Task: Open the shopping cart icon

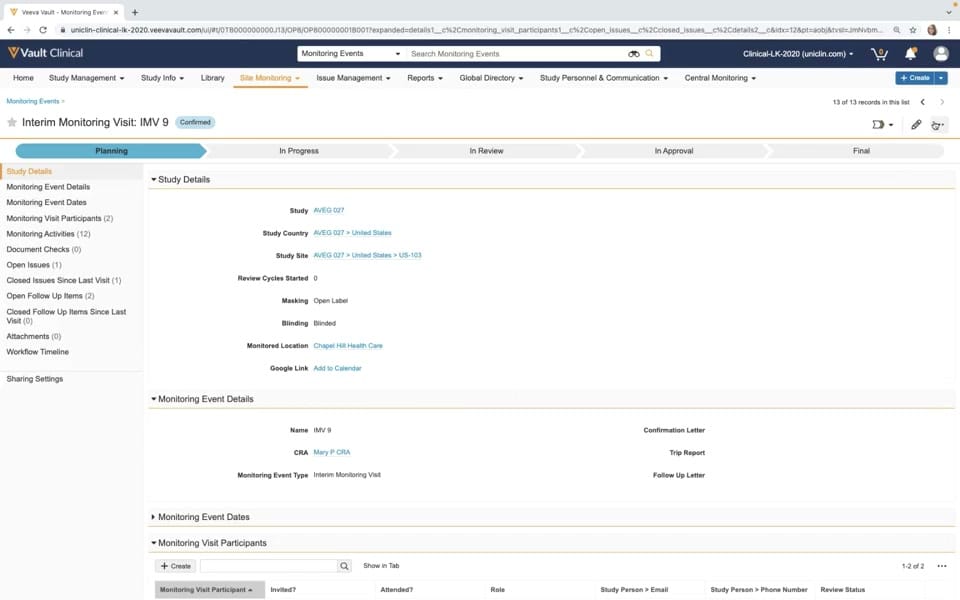Action: [879, 54]
